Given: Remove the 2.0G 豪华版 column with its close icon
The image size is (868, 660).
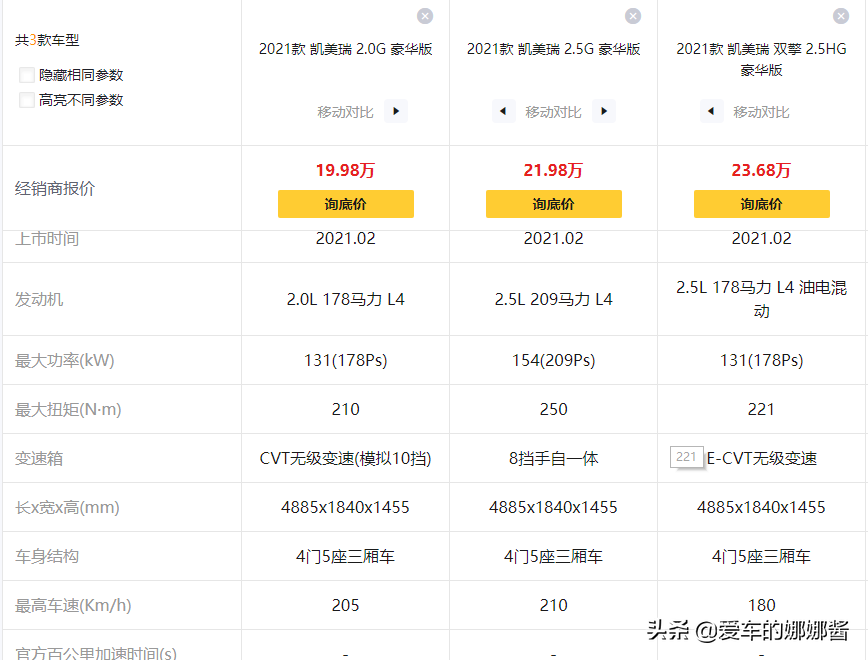Looking at the screenshot, I should 425,16.
